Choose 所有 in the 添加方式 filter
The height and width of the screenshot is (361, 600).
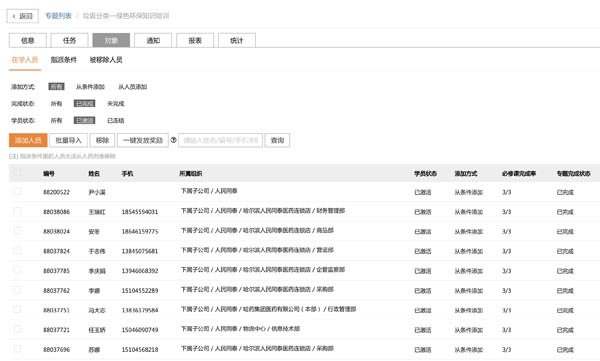56,87
